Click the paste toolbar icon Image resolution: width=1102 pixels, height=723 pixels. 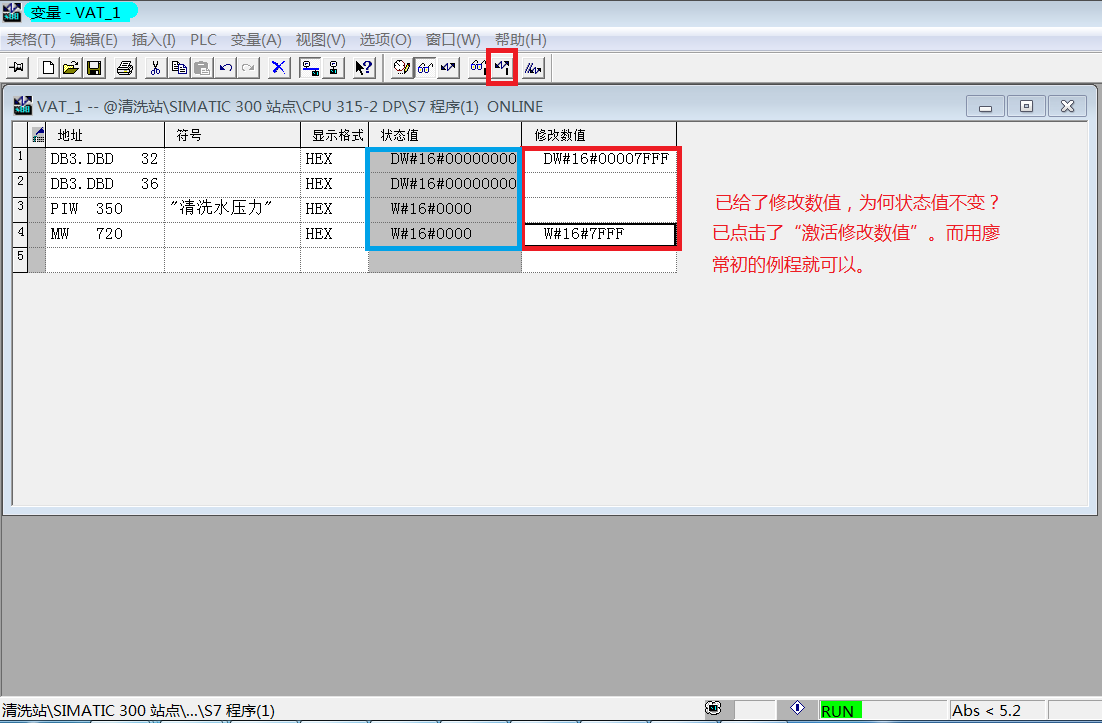click(202, 68)
